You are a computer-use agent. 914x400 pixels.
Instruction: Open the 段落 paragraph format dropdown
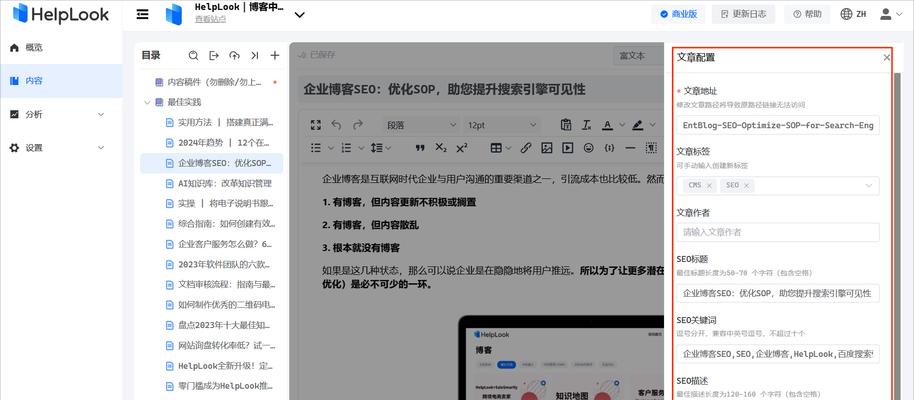click(421, 125)
